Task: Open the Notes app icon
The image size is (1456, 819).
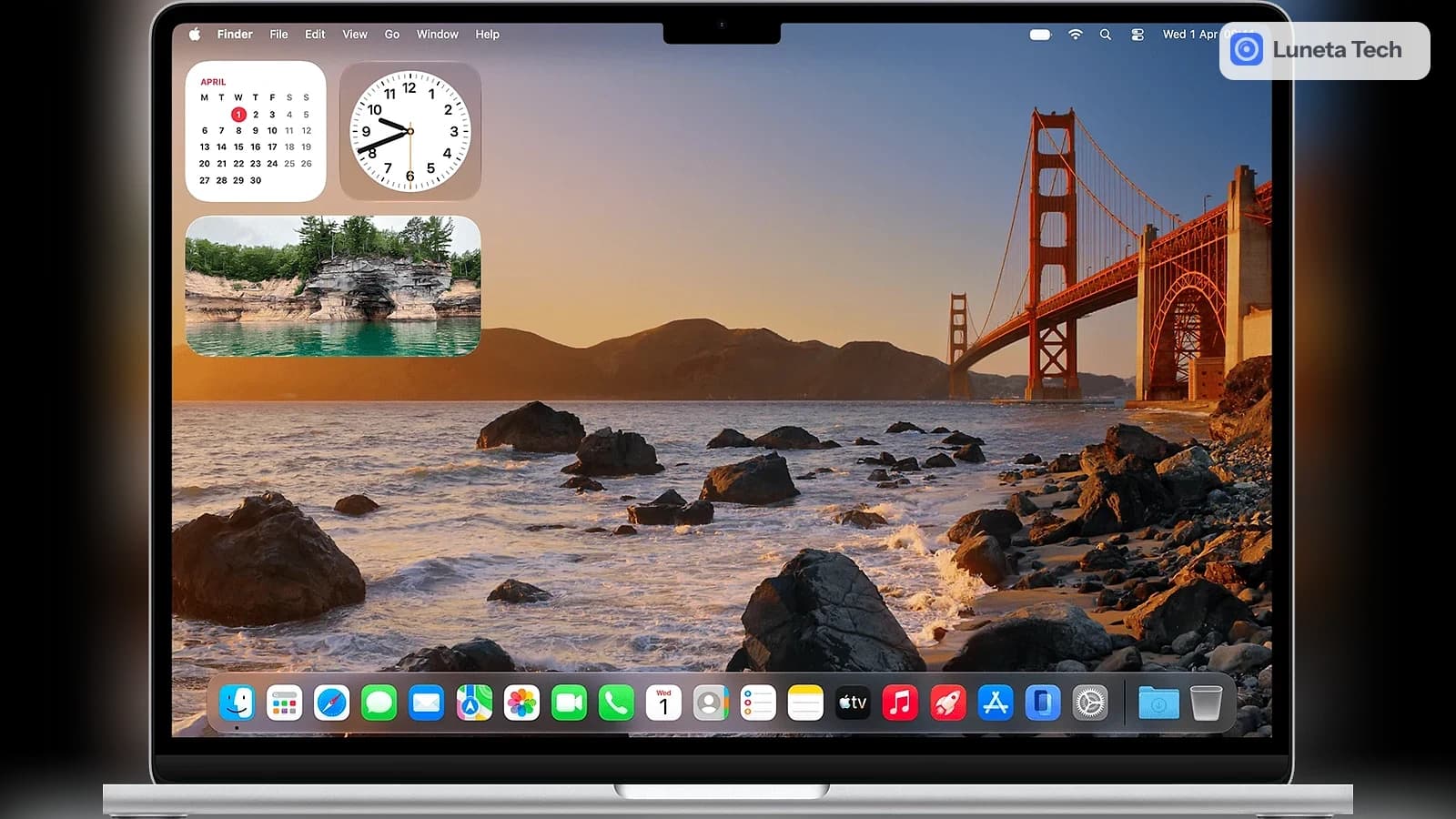Action: click(x=805, y=703)
